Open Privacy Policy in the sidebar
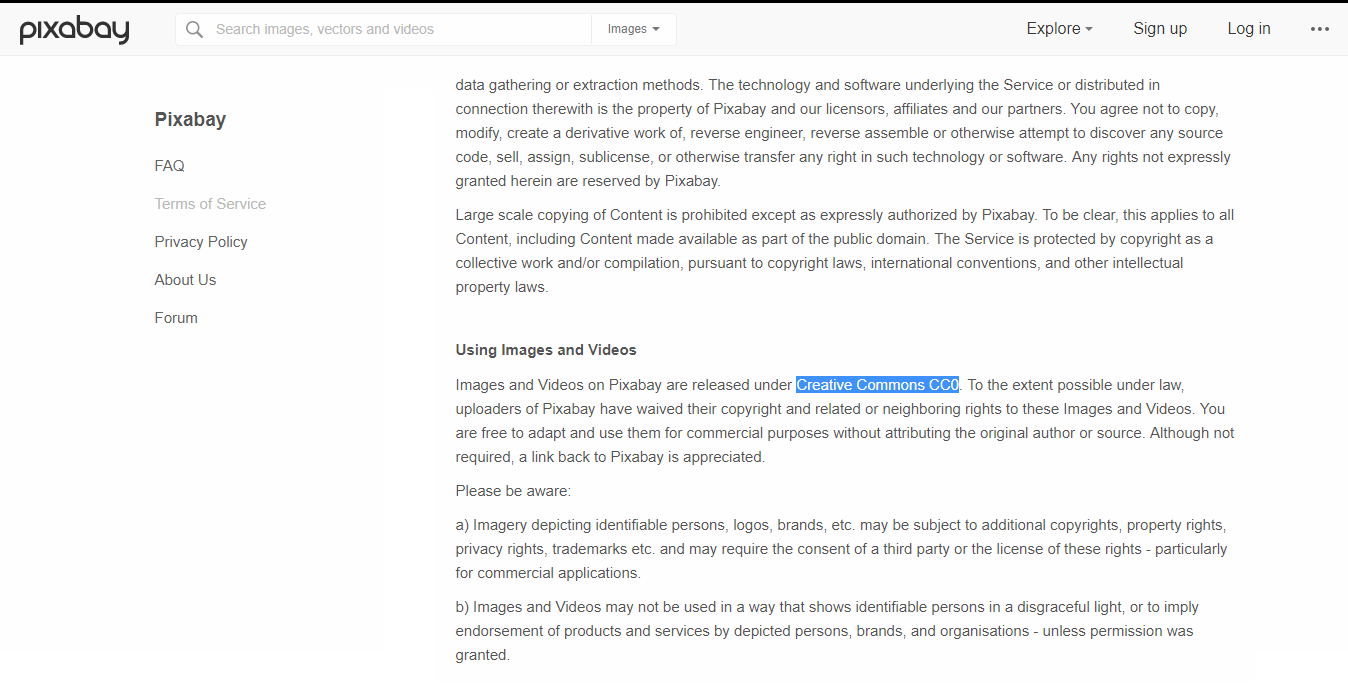 [201, 242]
